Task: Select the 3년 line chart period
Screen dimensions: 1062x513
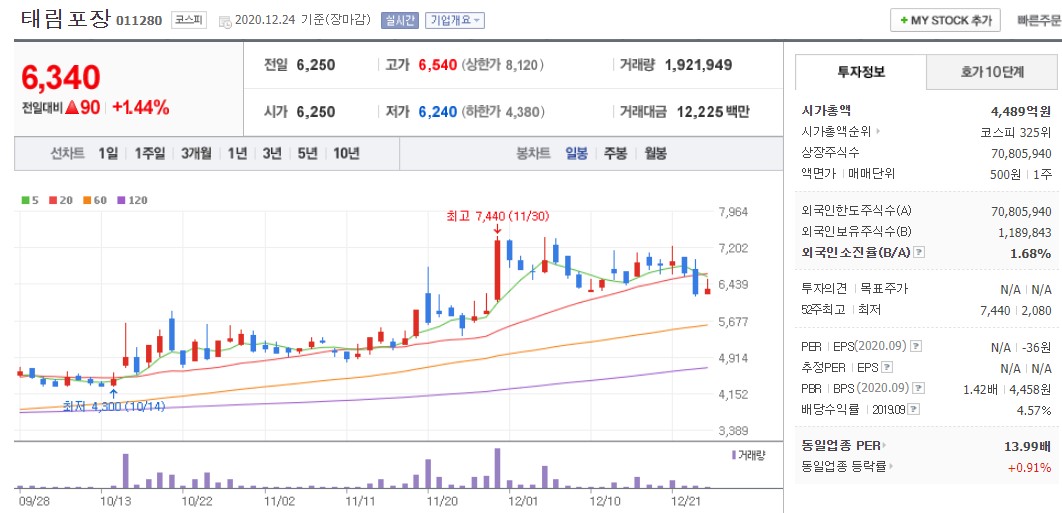Action: click(272, 154)
